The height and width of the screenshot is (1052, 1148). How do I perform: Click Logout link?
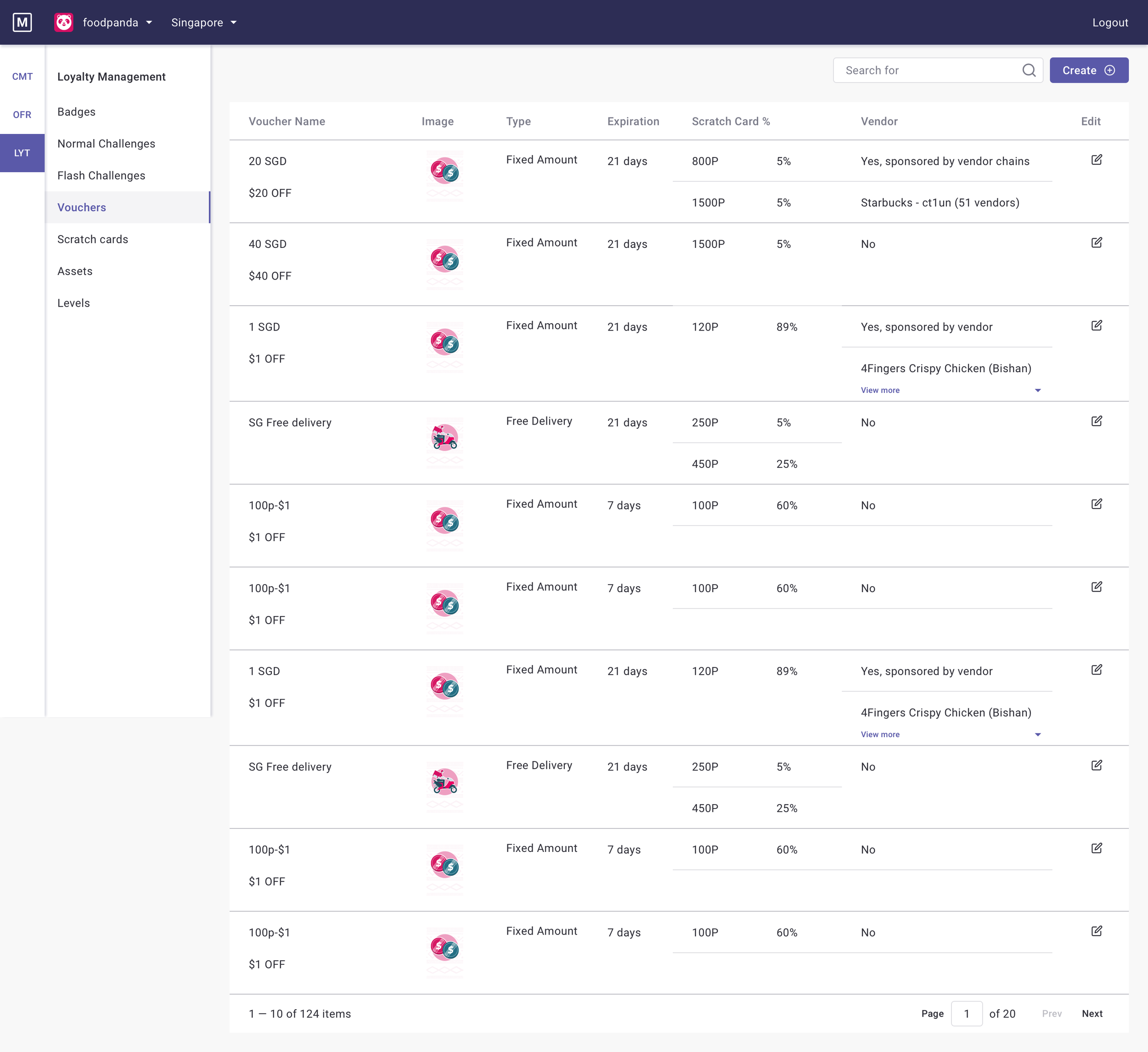coord(1109,22)
